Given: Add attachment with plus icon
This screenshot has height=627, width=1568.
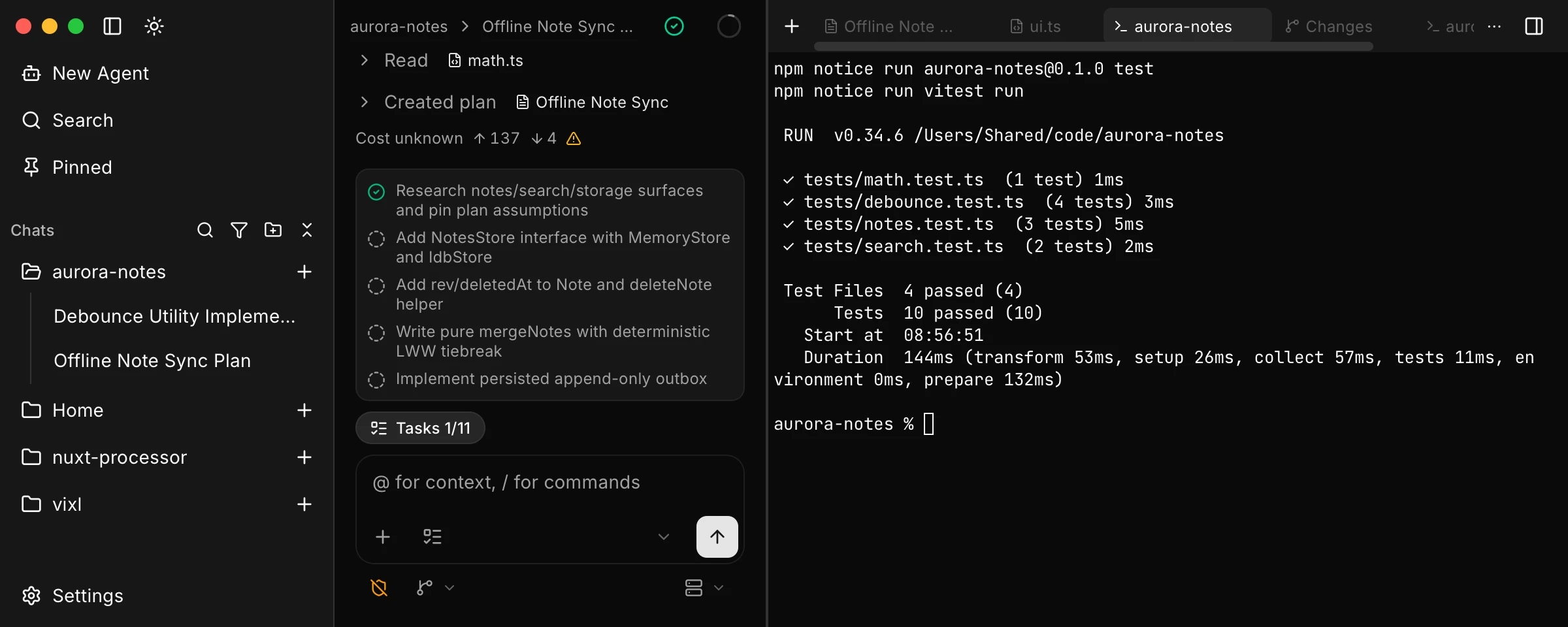Looking at the screenshot, I should [383, 537].
